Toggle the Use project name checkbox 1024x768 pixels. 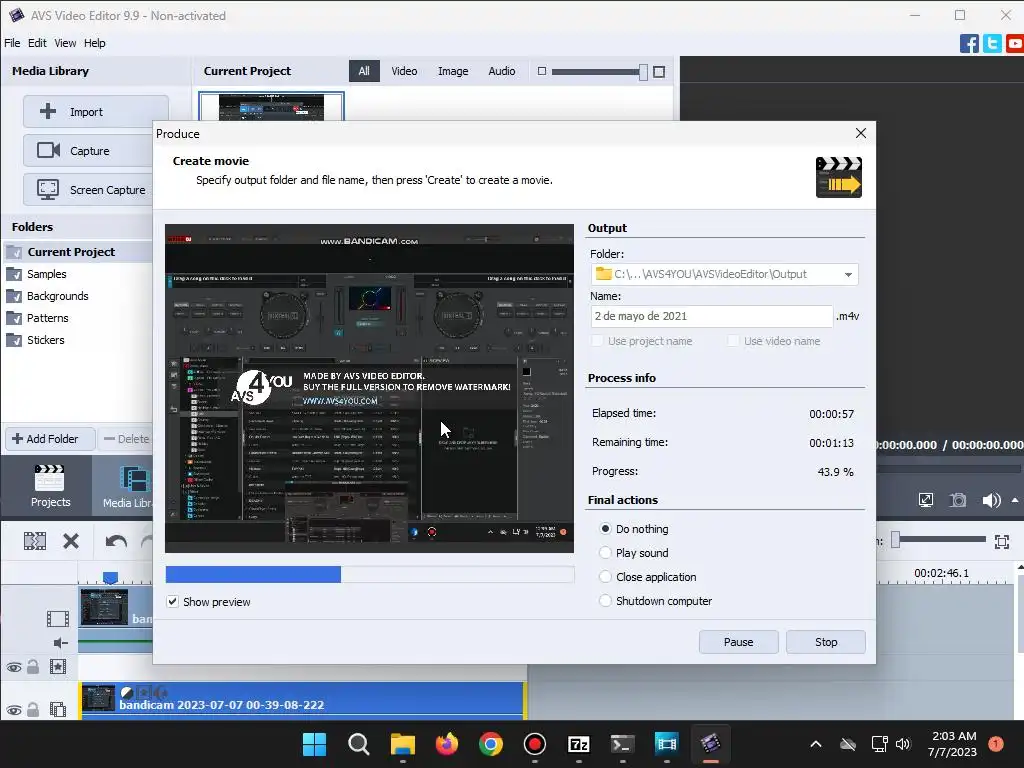tap(597, 341)
